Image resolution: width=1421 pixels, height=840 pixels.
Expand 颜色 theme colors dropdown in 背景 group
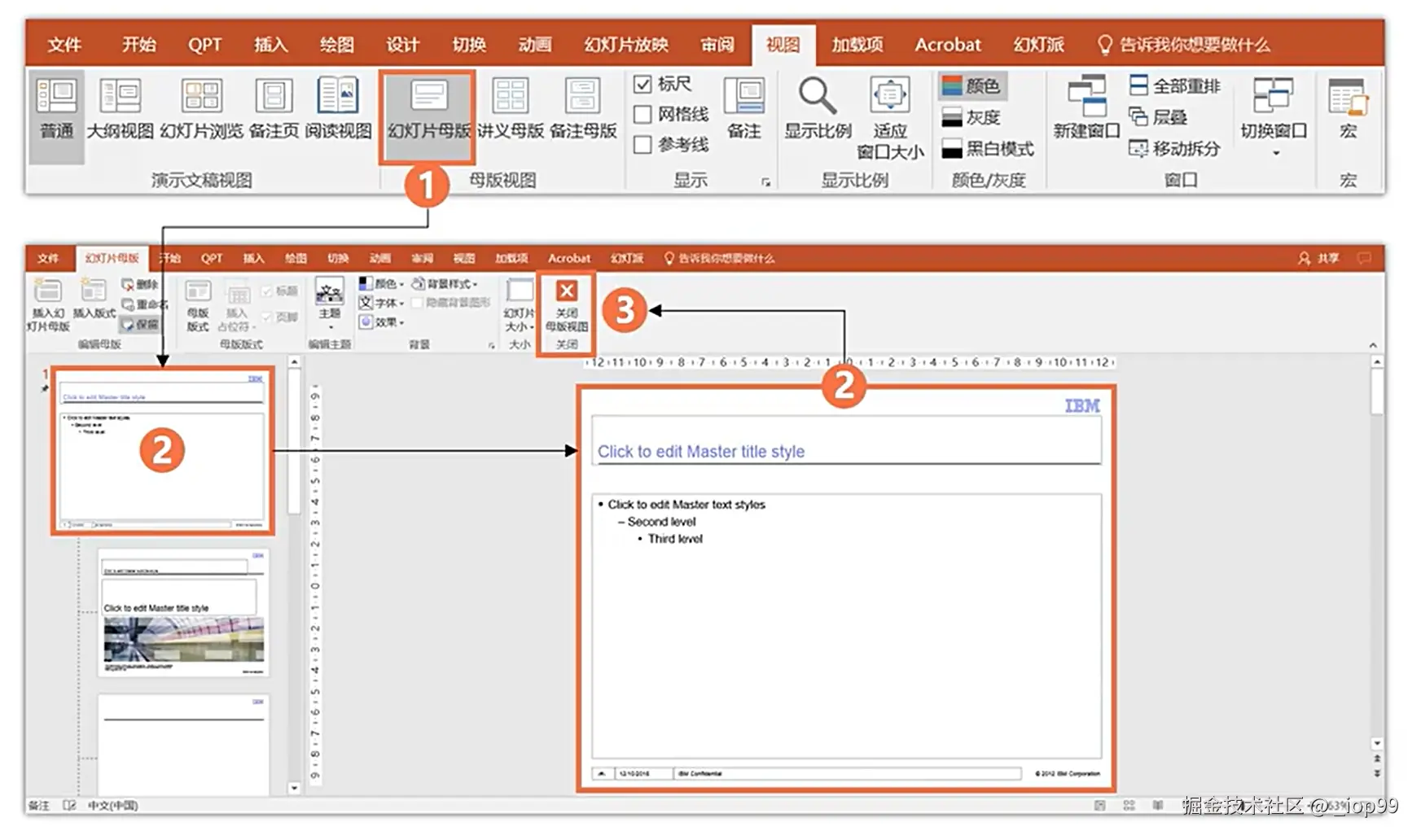tap(381, 283)
